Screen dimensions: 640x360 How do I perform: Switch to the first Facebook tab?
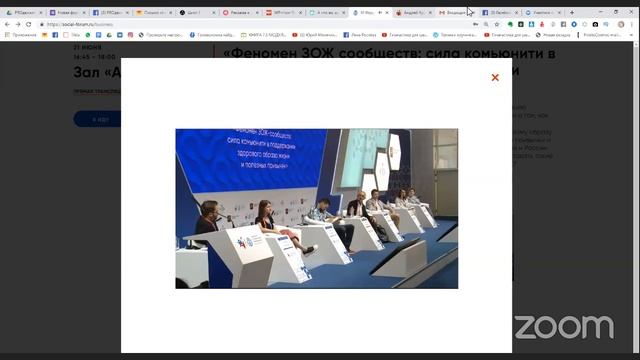[110, 13]
